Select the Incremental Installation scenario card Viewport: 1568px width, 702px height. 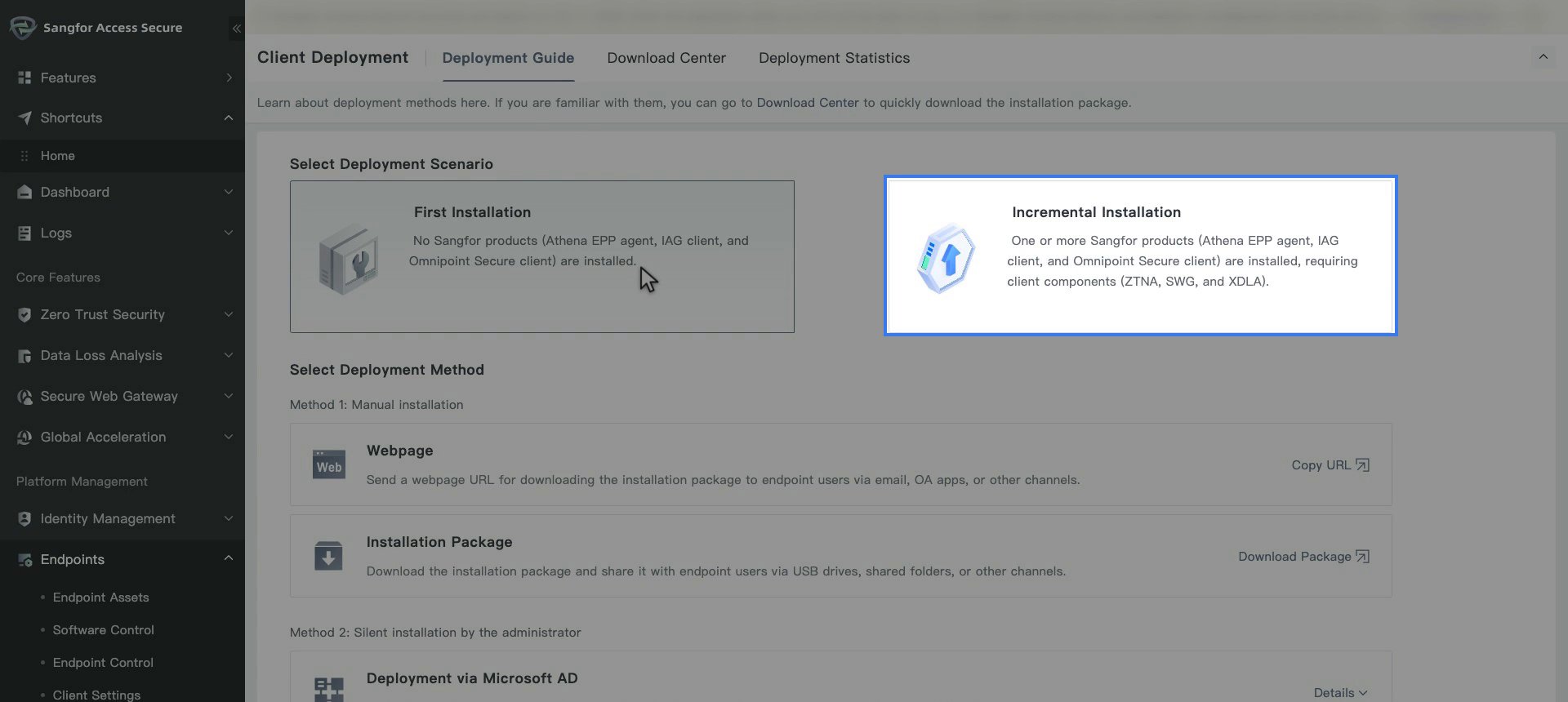pyautogui.click(x=1140, y=255)
